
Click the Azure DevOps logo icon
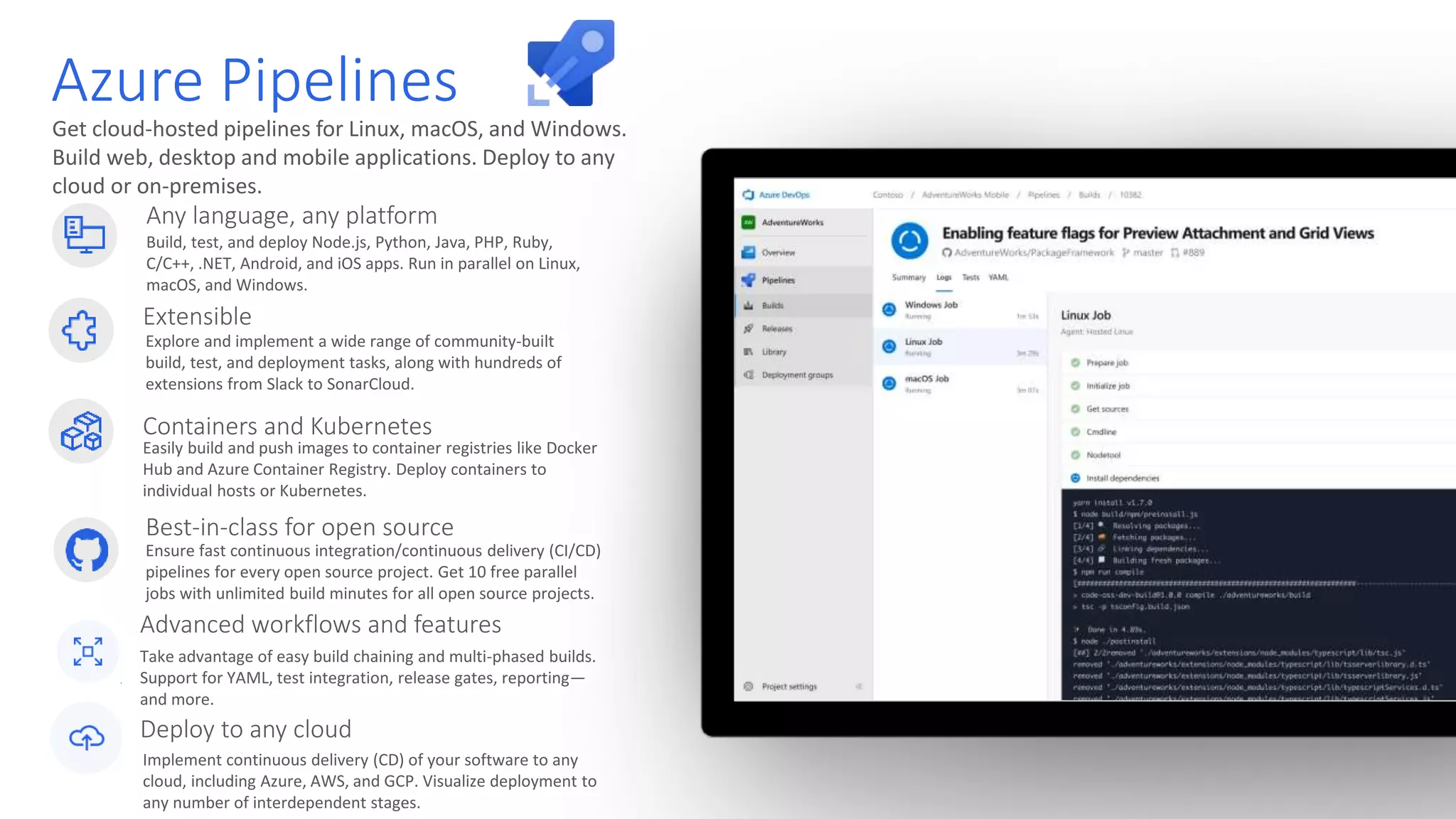(748, 195)
